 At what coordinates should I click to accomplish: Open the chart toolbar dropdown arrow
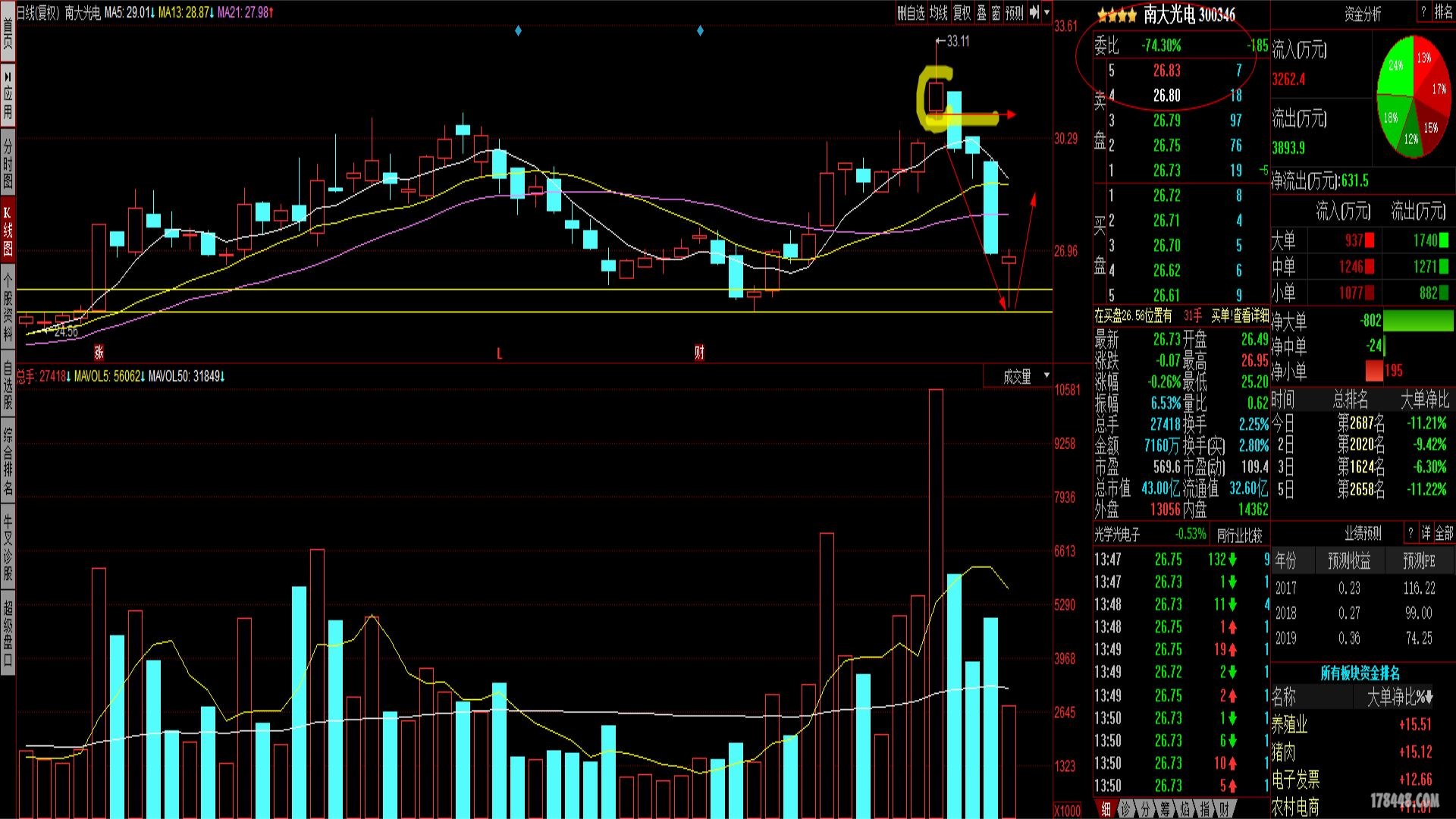click(x=1047, y=12)
